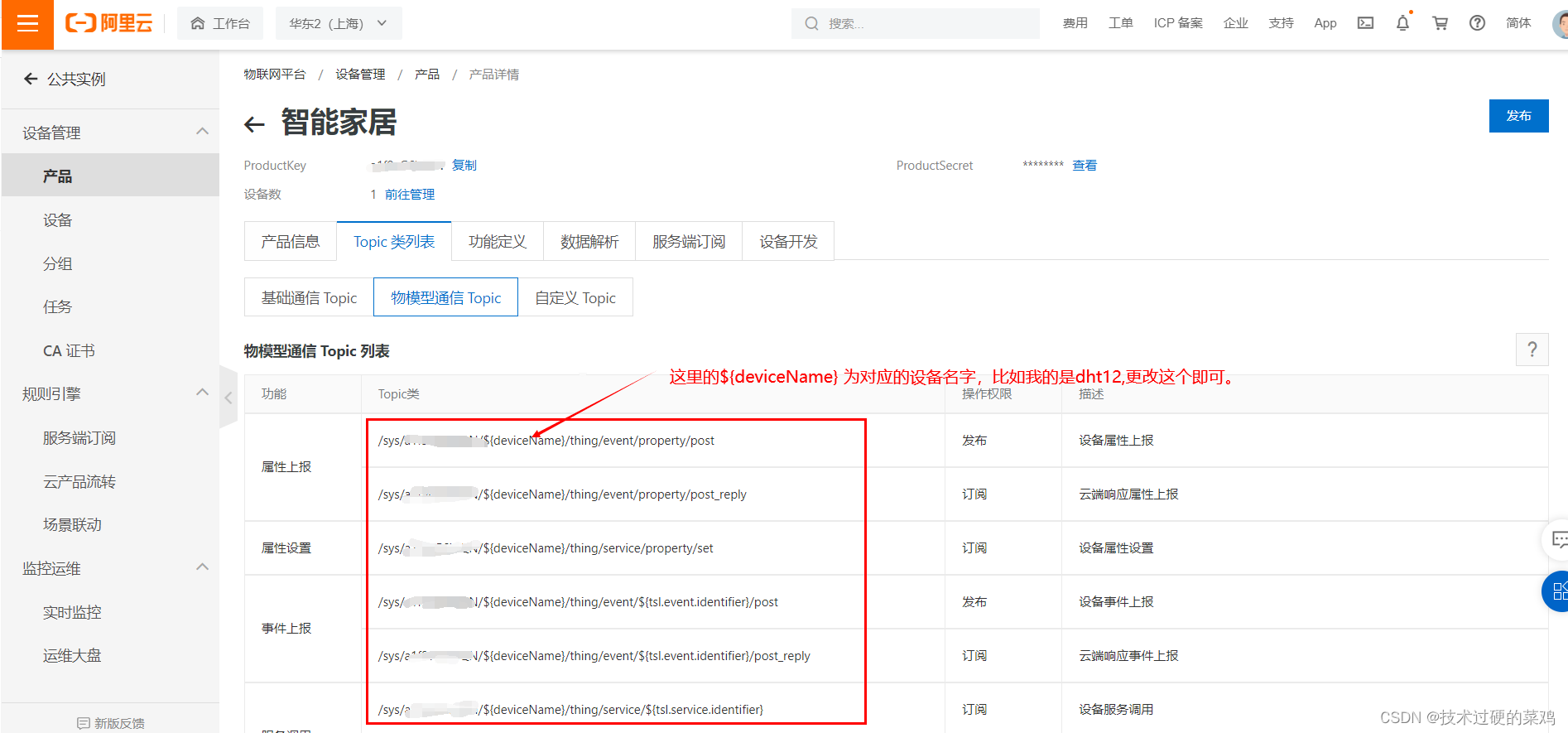1568x733 pixels.
Task: Focus the top search field
Action: (916, 23)
